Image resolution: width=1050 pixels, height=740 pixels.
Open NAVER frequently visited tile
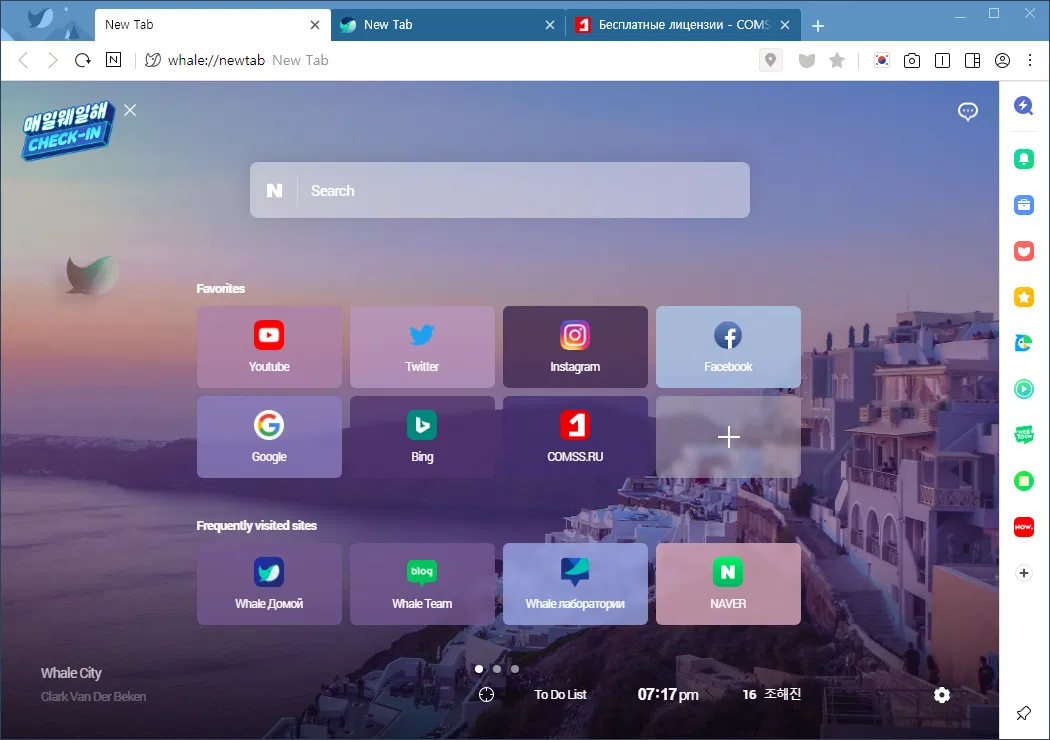click(728, 584)
